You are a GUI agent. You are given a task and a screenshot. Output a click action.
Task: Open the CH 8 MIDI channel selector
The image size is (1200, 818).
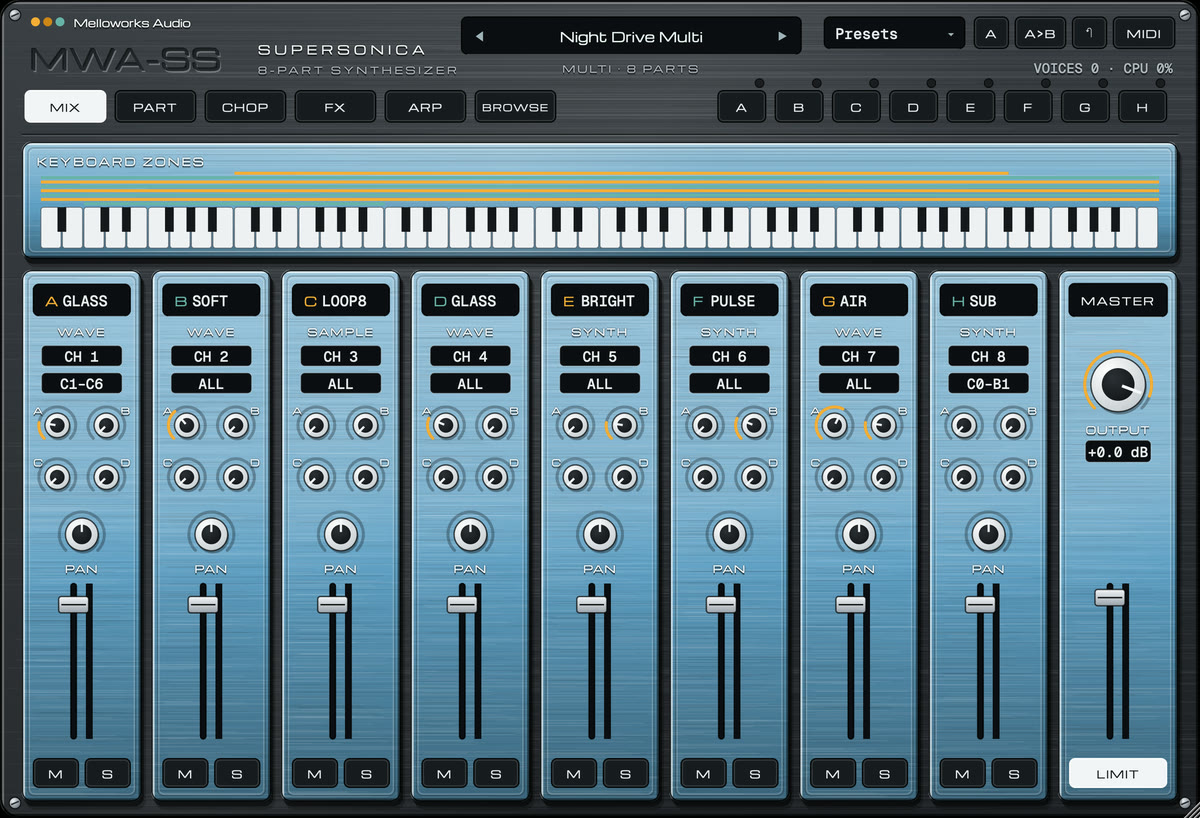tap(988, 356)
